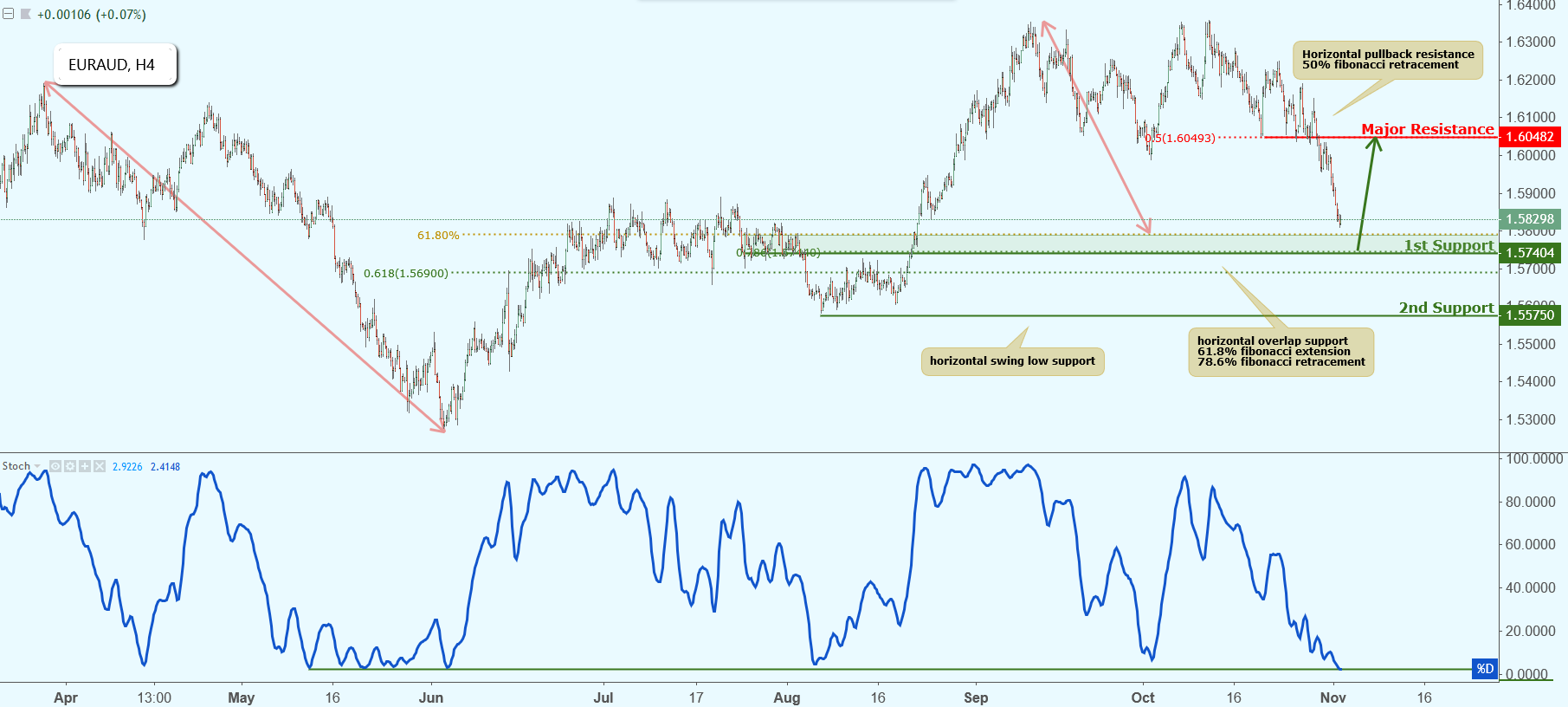Image resolution: width=1568 pixels, height=707 pixels.
Task: Click the Jun date on time axis
Action: [x=430, y=697]
